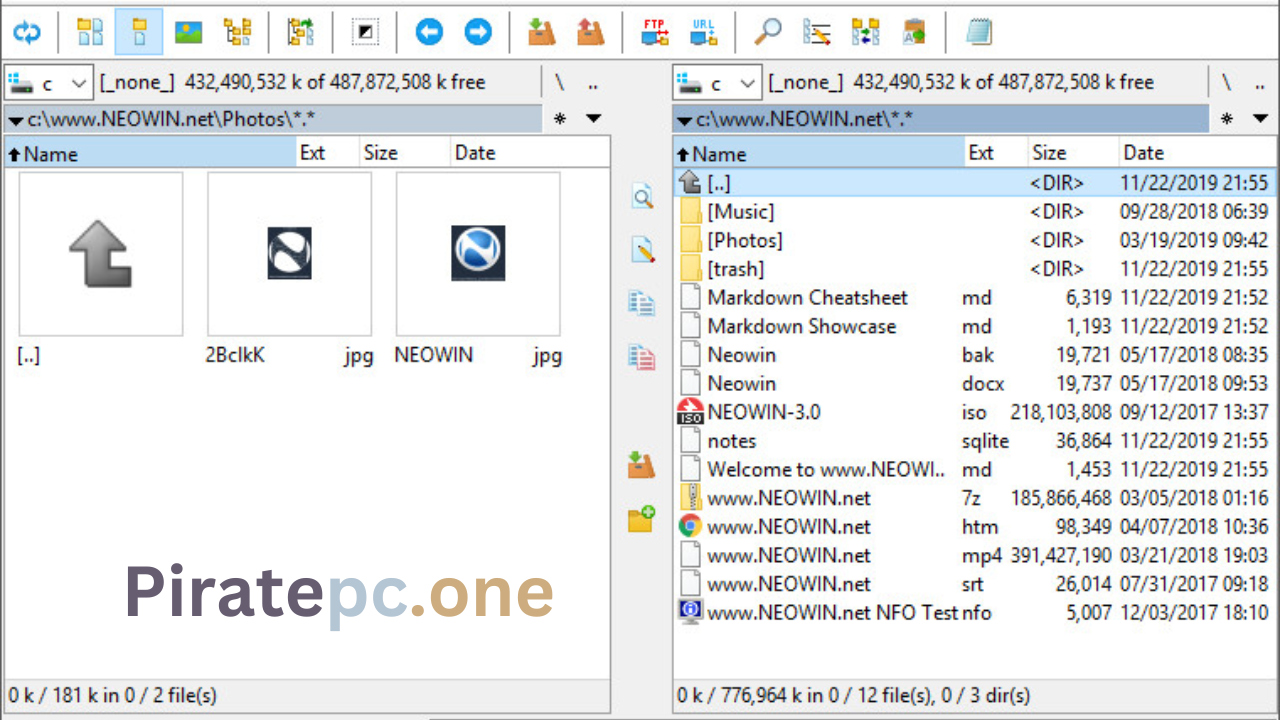Click the New Folder icon in the middle bar

click(x=641, y=518)
